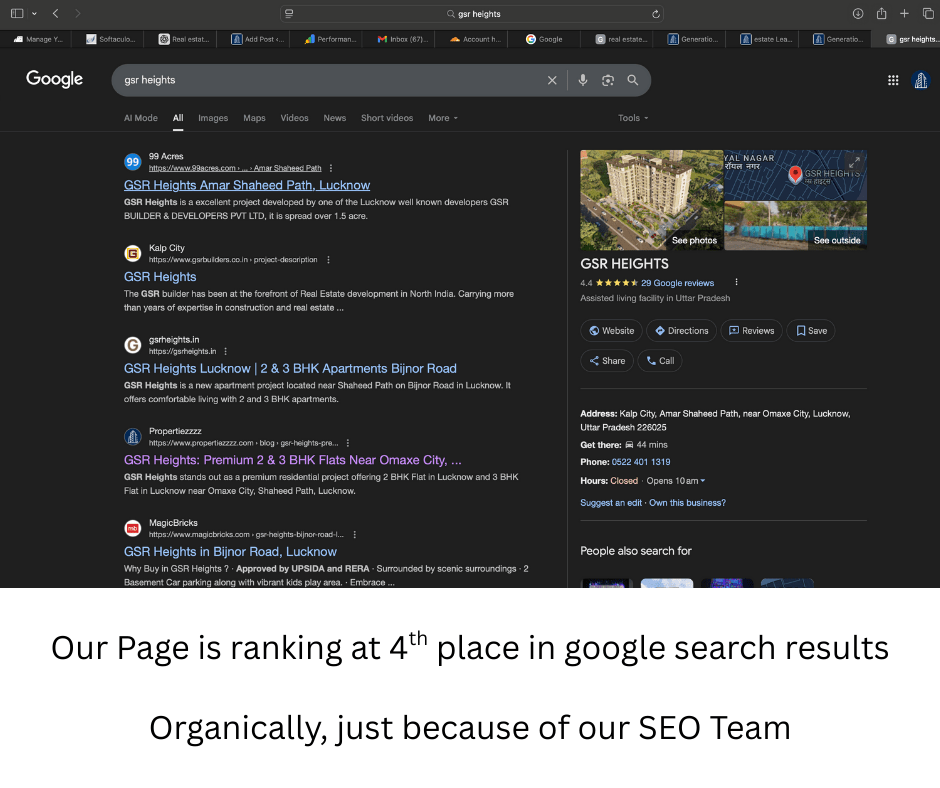Open the Propertiezzzz result options menu
This screenshot has width=940, height=788.
click(348, 443)
